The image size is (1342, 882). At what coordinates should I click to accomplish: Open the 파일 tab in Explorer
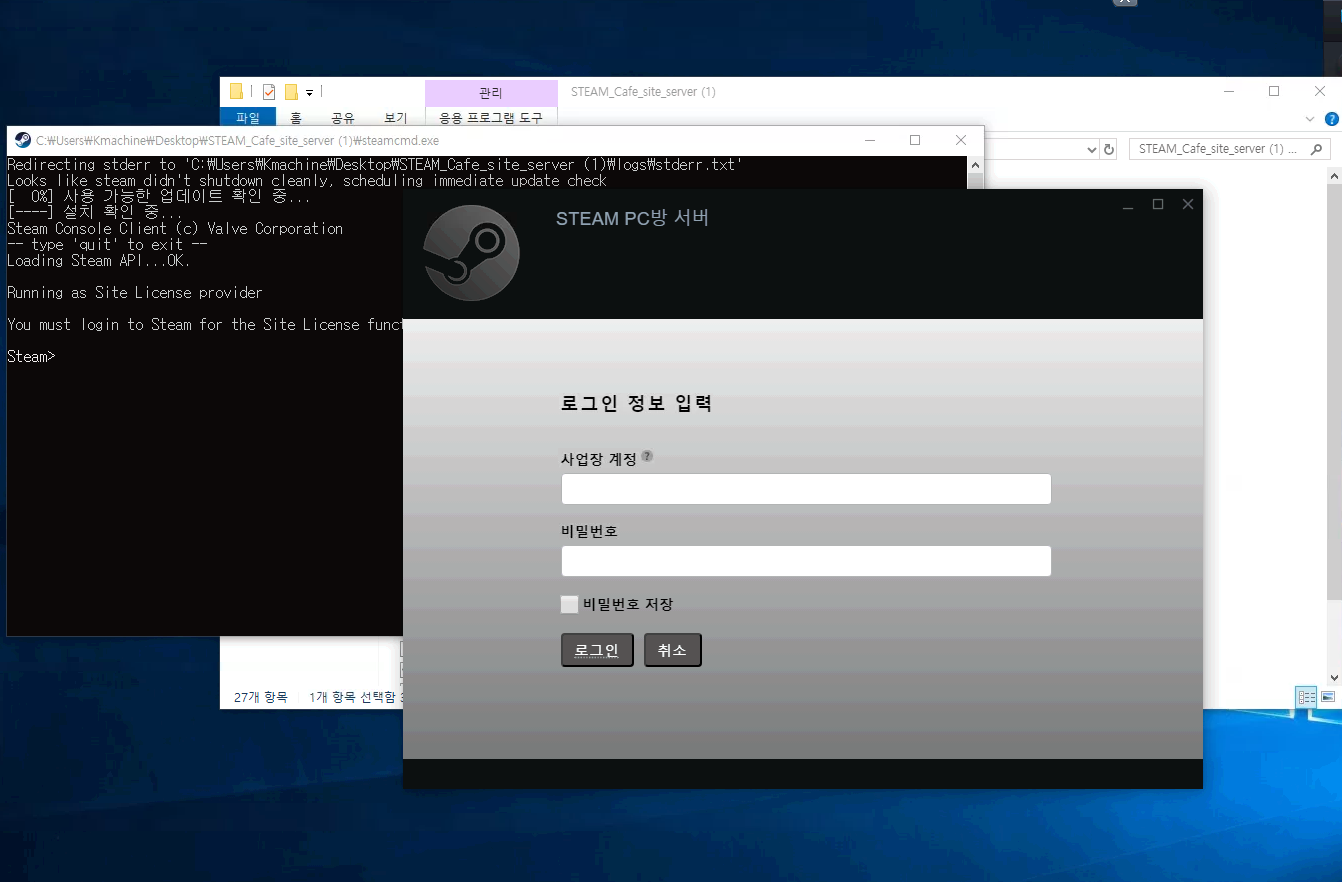click(248, 118)
